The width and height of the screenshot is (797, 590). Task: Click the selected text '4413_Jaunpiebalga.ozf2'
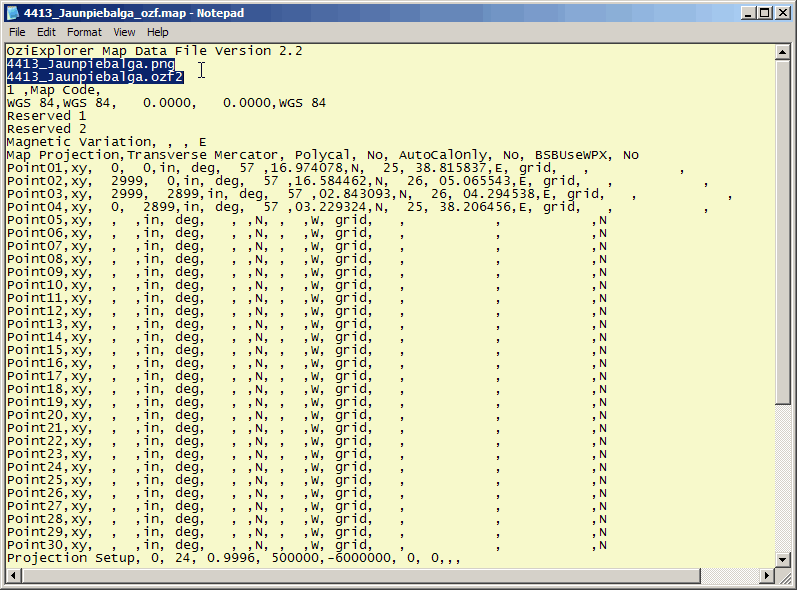coord(95,77)
